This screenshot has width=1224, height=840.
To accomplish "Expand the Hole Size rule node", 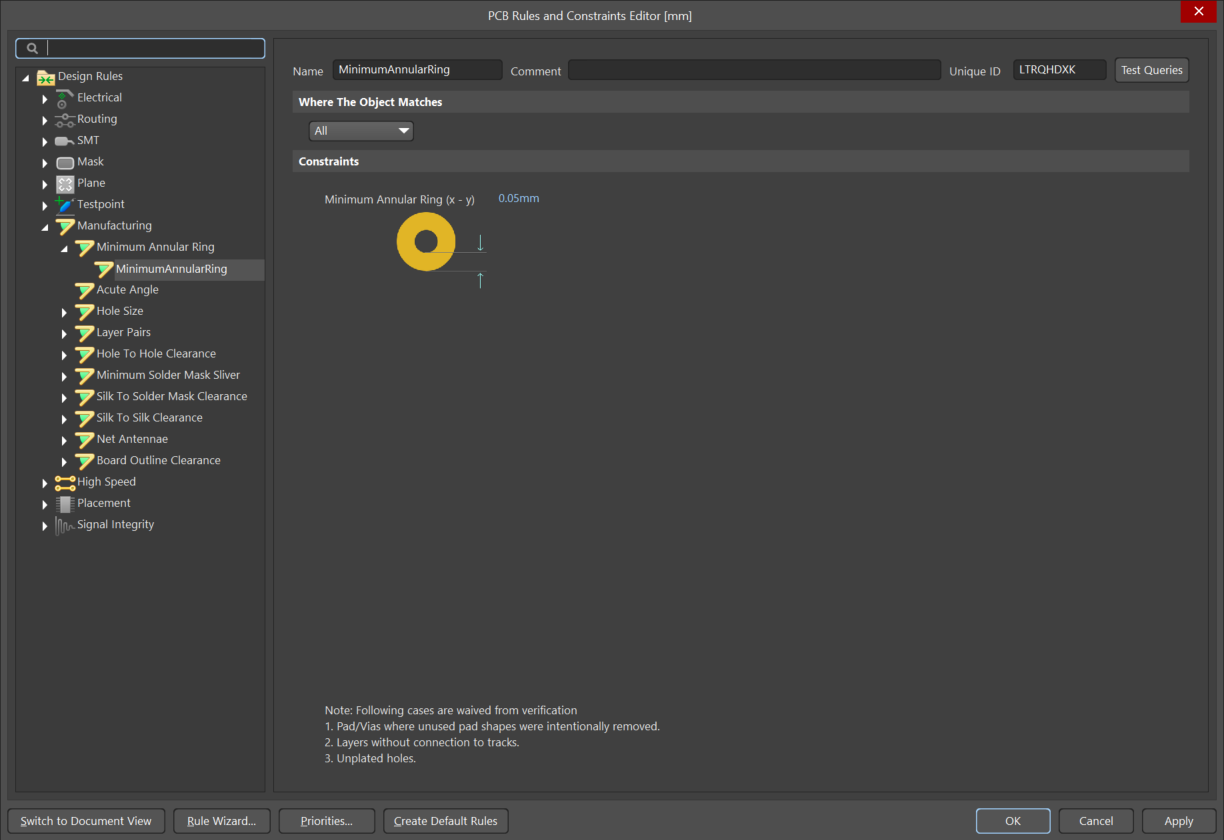I will (64, 312).
